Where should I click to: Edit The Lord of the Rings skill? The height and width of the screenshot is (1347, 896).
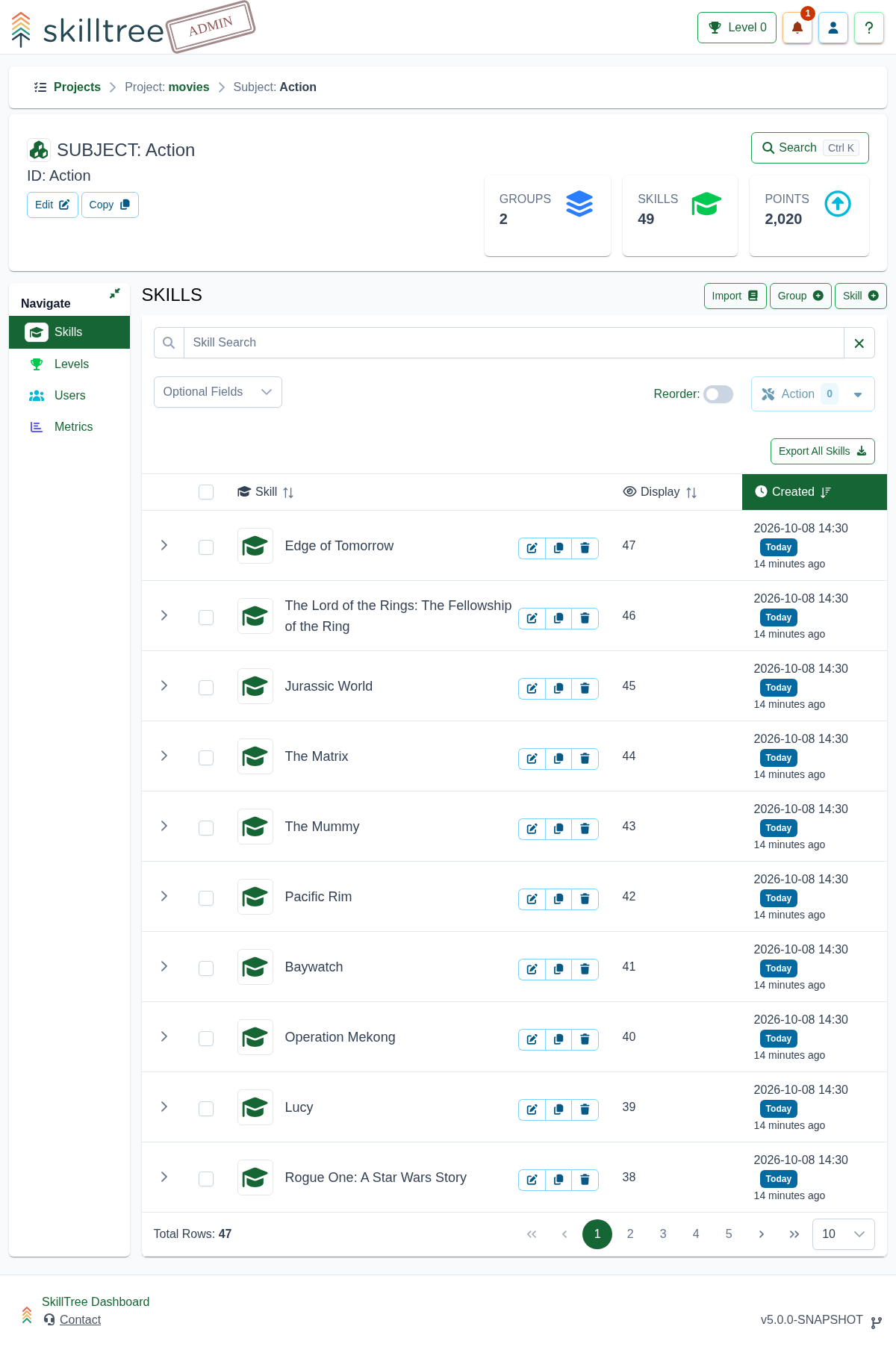pos(532,618)
